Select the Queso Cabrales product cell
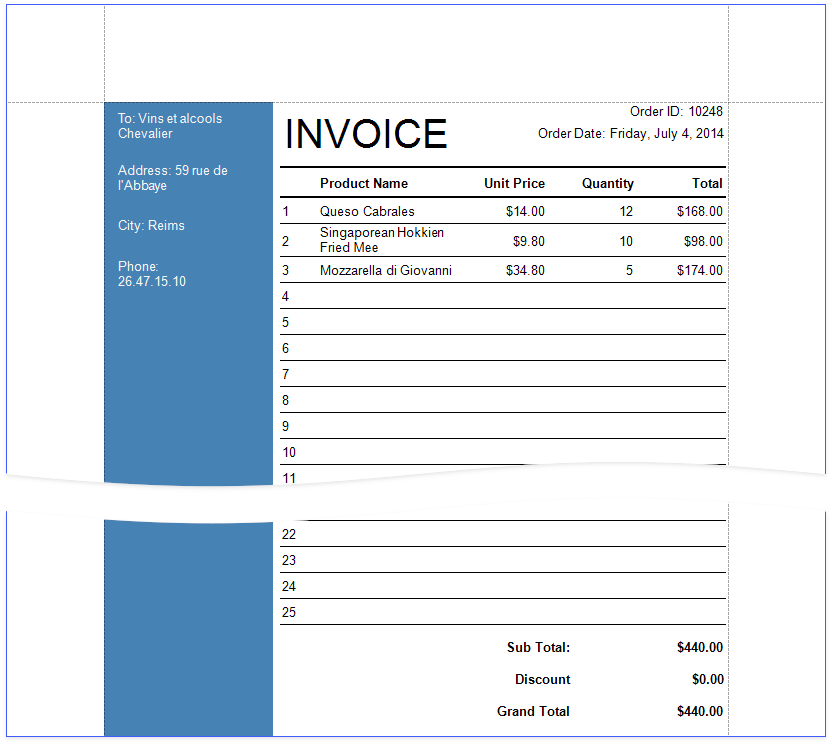 pyautogui.click(x=367, y=211)
